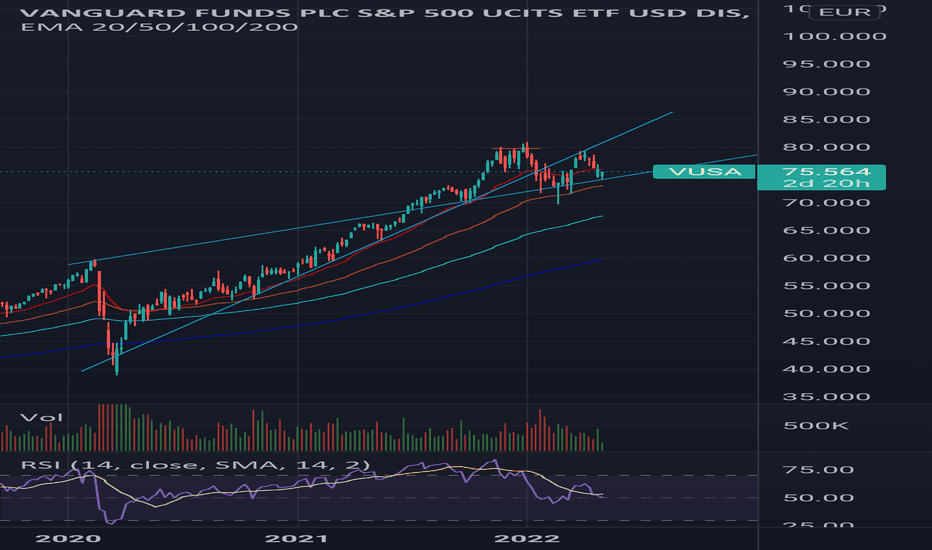Click the 90.000 price axis label

click(826, 92)
